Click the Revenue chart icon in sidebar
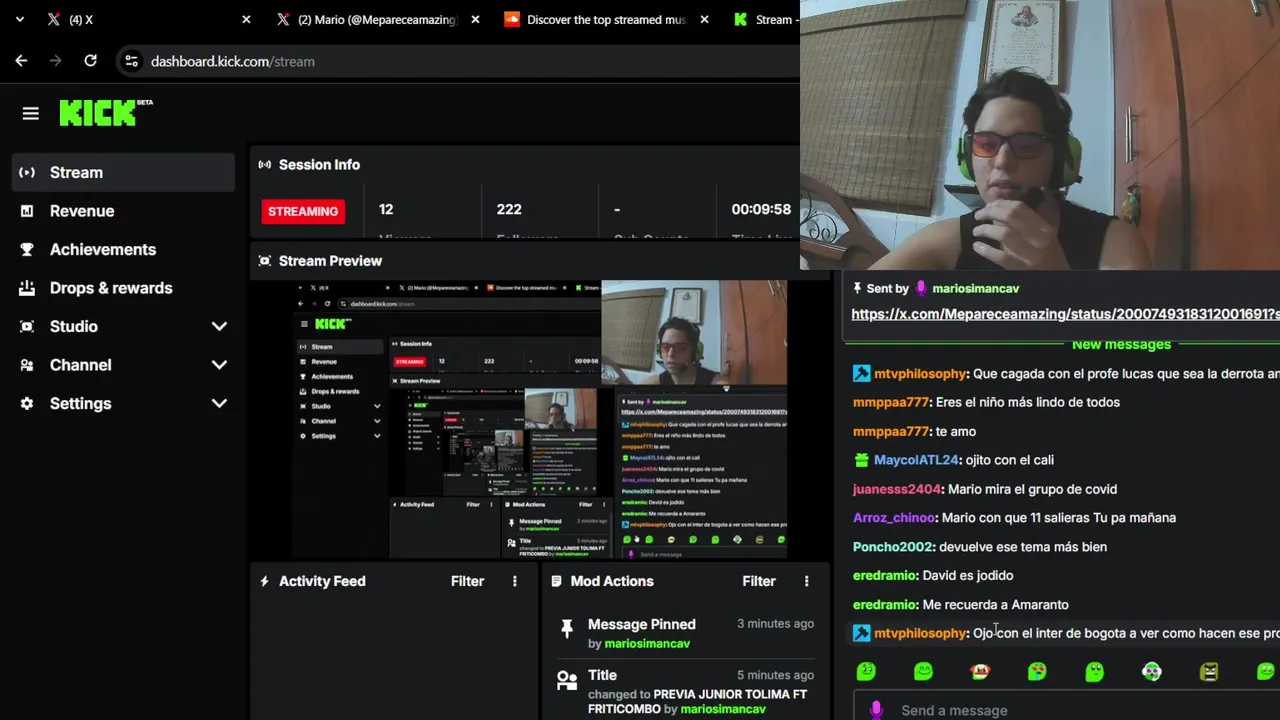 point(27,211)
